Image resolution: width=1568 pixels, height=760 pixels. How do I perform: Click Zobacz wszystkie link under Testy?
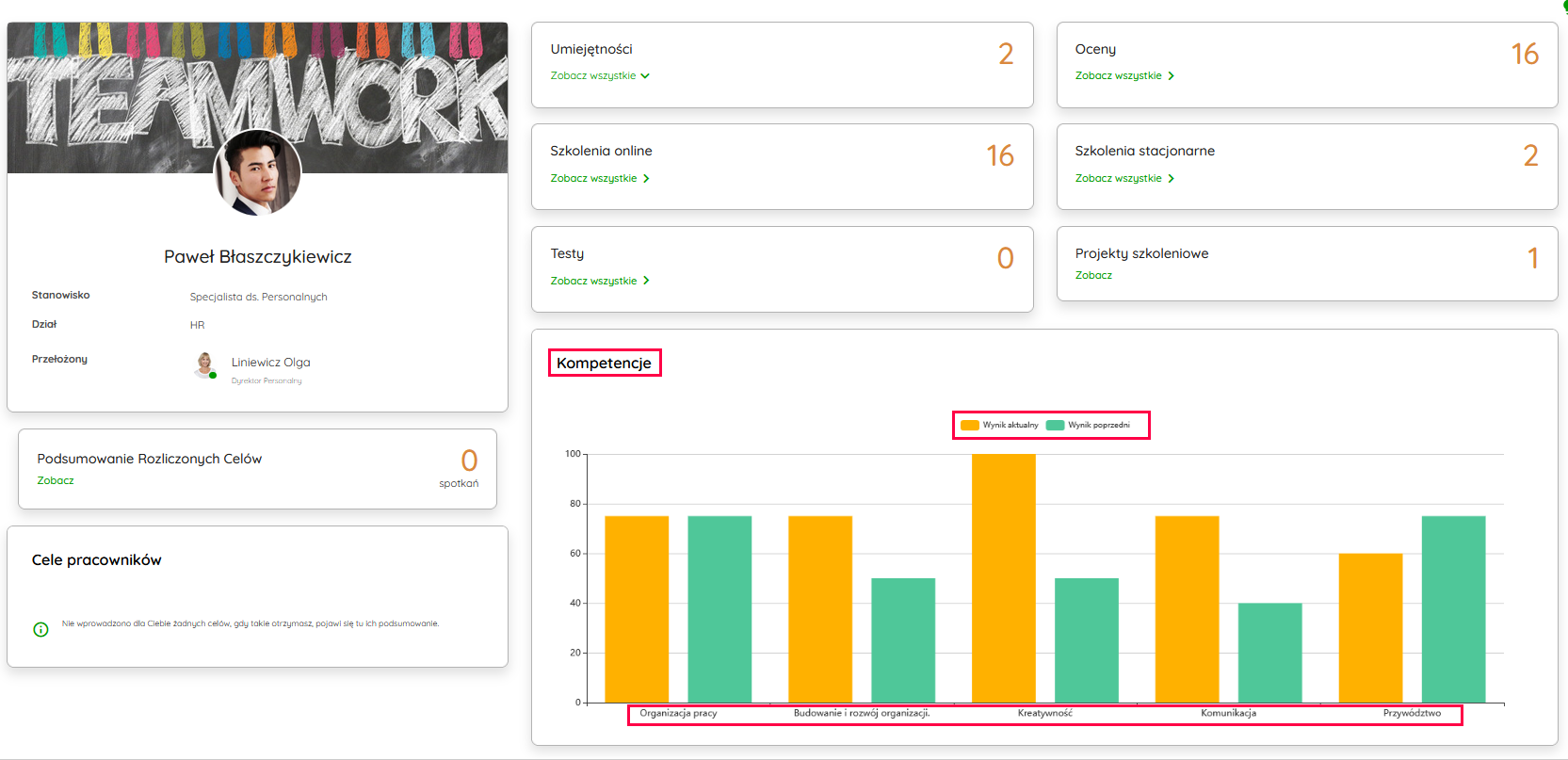click(593, 282)
